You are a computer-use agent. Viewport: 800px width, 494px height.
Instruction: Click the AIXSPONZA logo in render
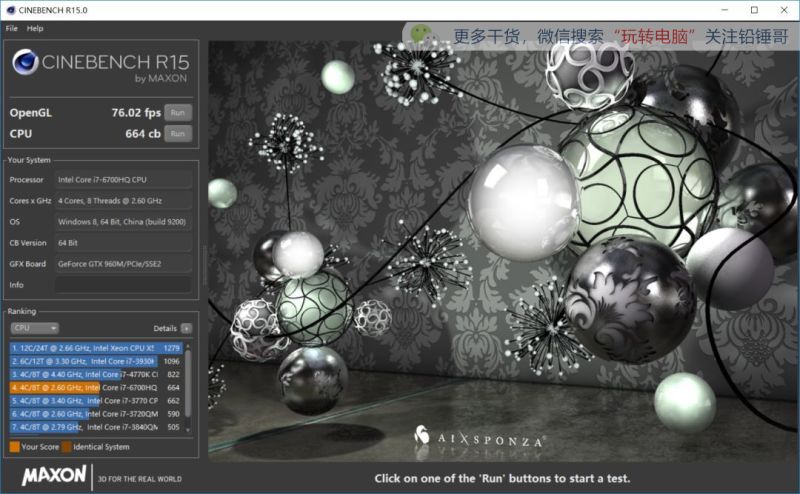479,438
